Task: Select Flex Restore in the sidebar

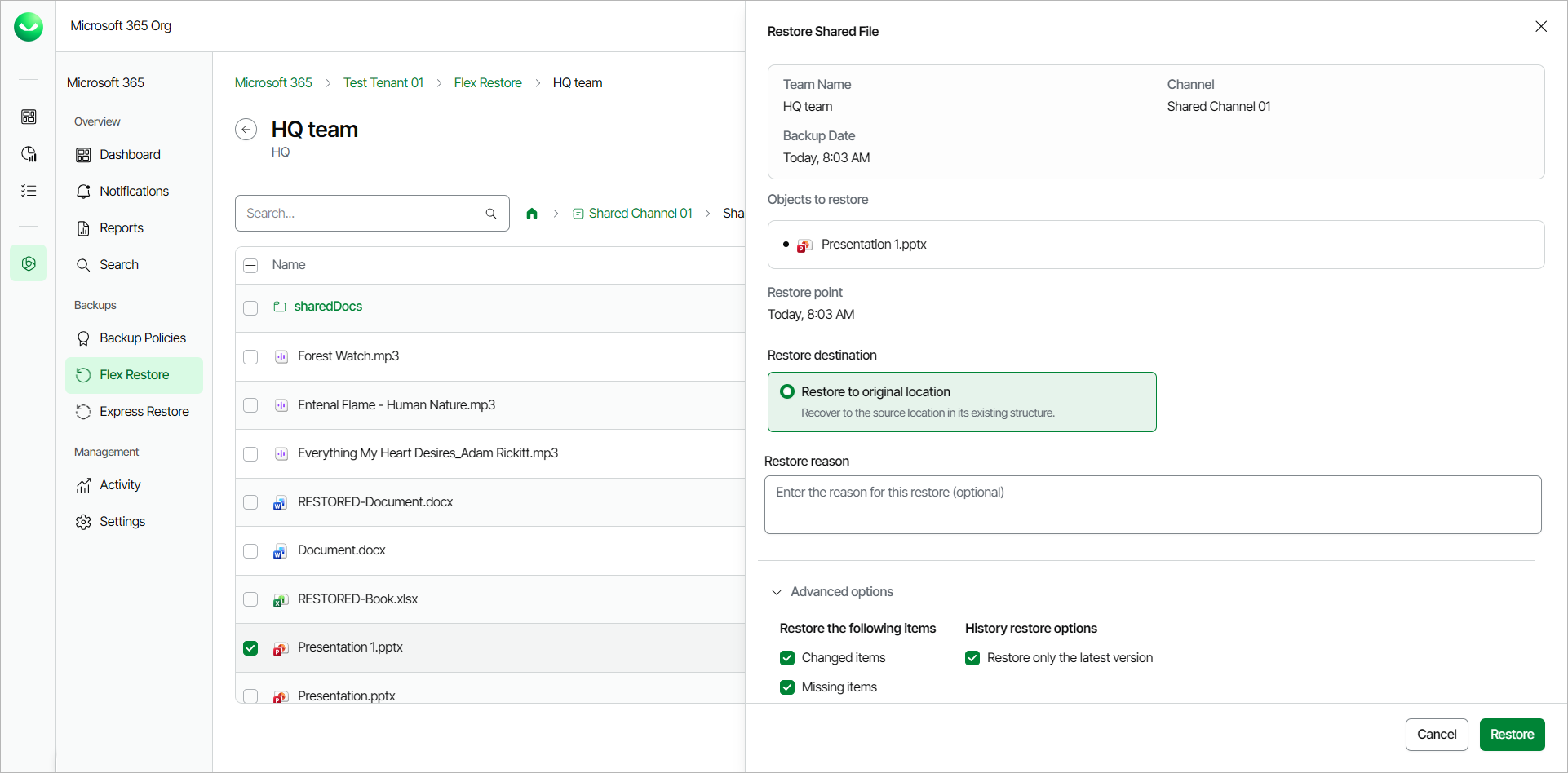Action: tap(134, 375)
